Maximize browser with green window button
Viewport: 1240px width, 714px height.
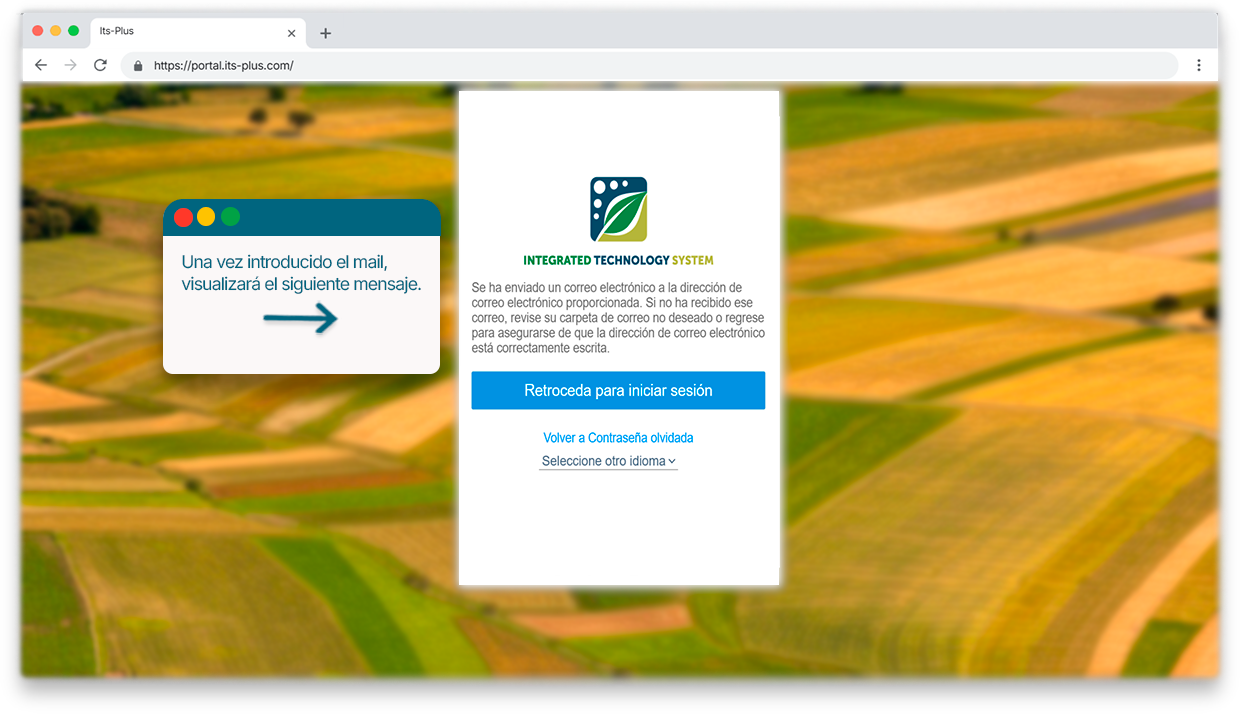(73, 31)
